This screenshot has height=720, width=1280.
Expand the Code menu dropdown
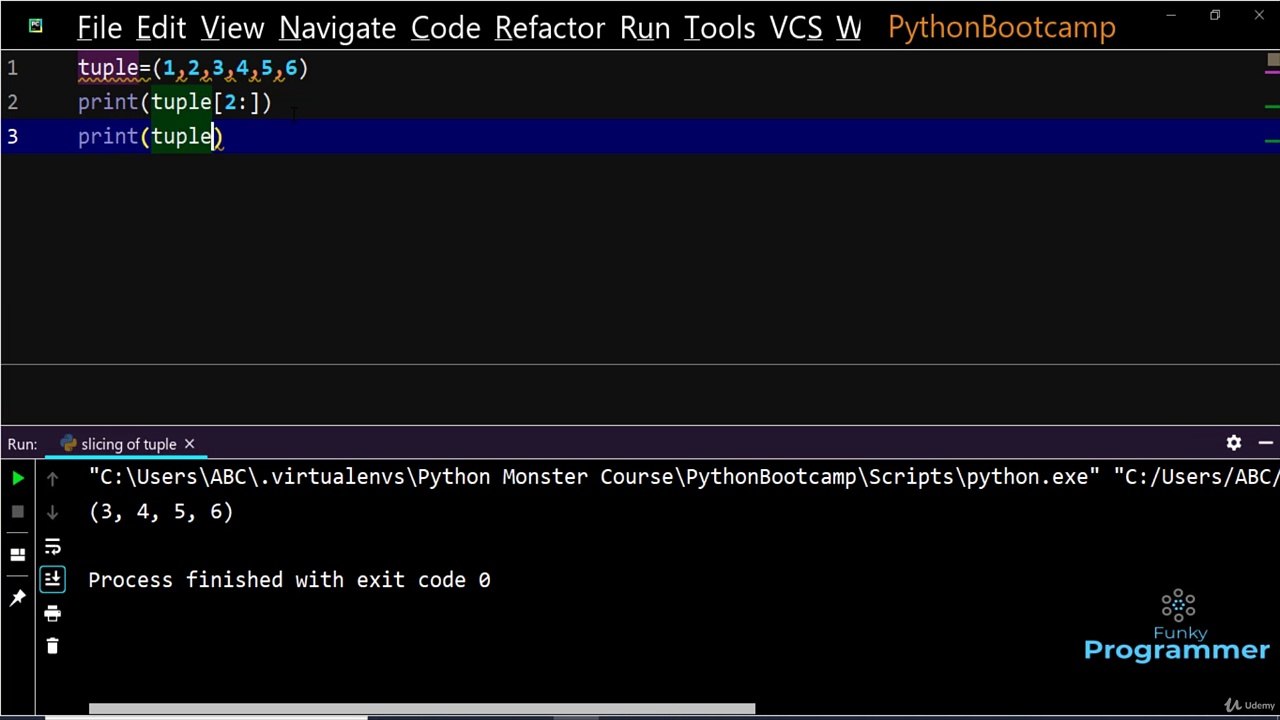445,28
